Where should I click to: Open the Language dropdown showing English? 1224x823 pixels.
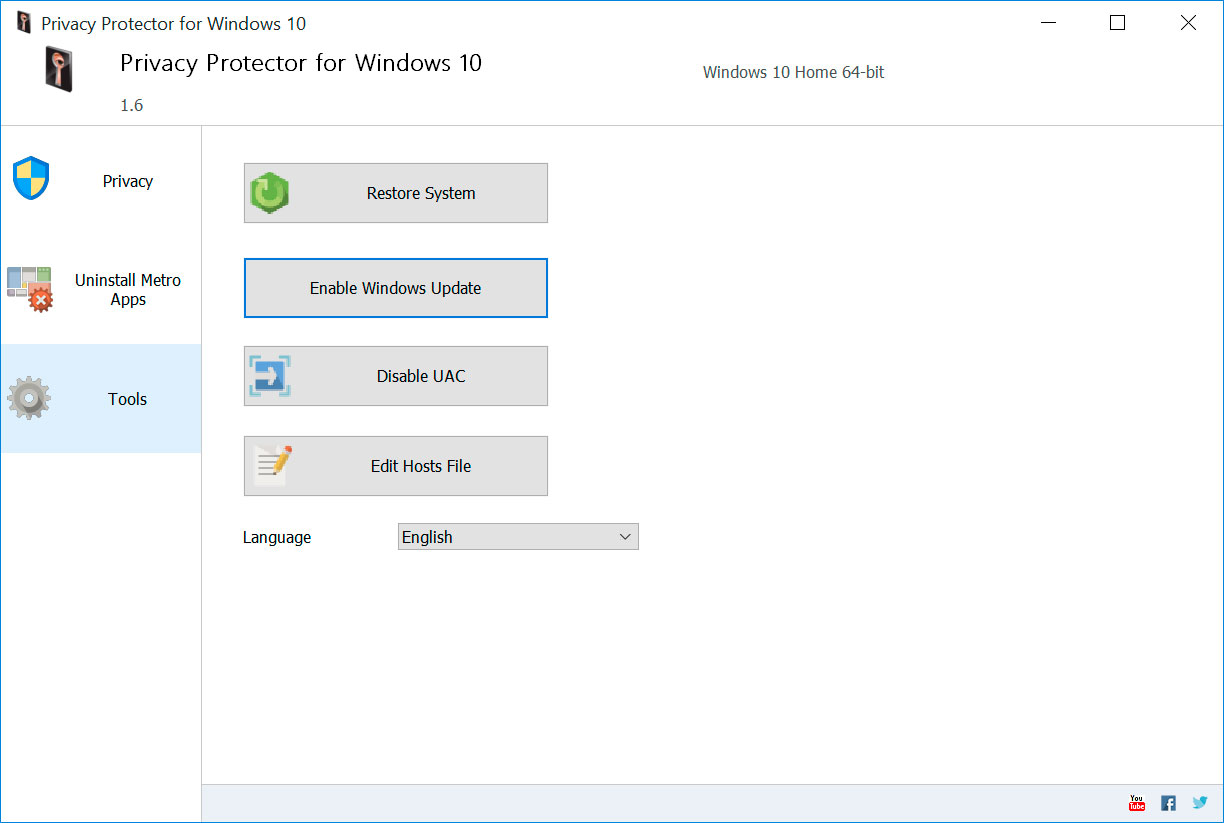tap(518, 537)
